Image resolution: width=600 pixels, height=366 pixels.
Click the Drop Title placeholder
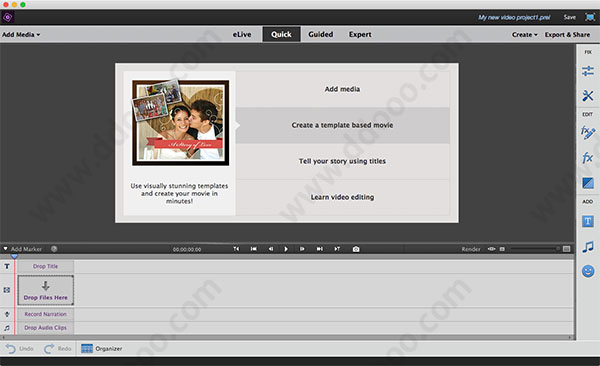pyautogui.click(x=46, y=266)
